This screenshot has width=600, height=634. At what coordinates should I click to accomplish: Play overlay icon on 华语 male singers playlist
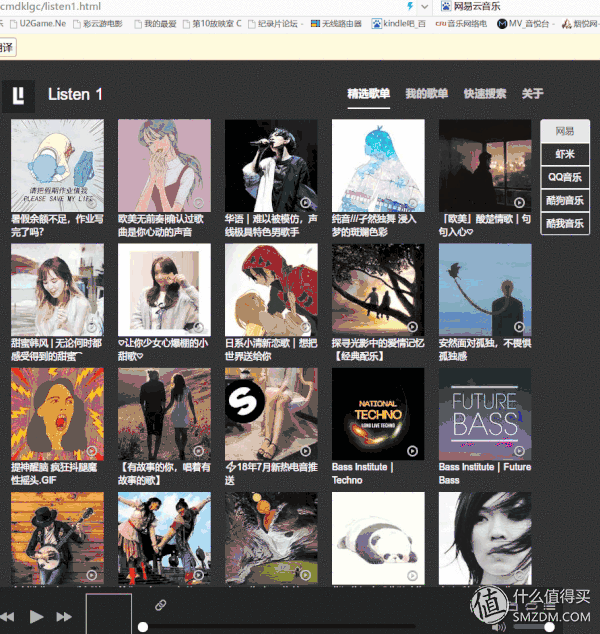[306, 203]
